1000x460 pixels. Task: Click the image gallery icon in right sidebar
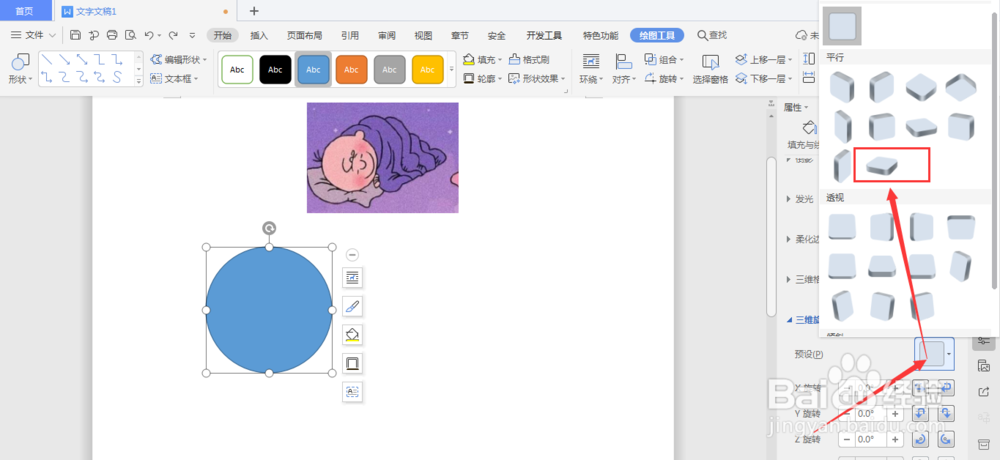(x=983, y=366)
